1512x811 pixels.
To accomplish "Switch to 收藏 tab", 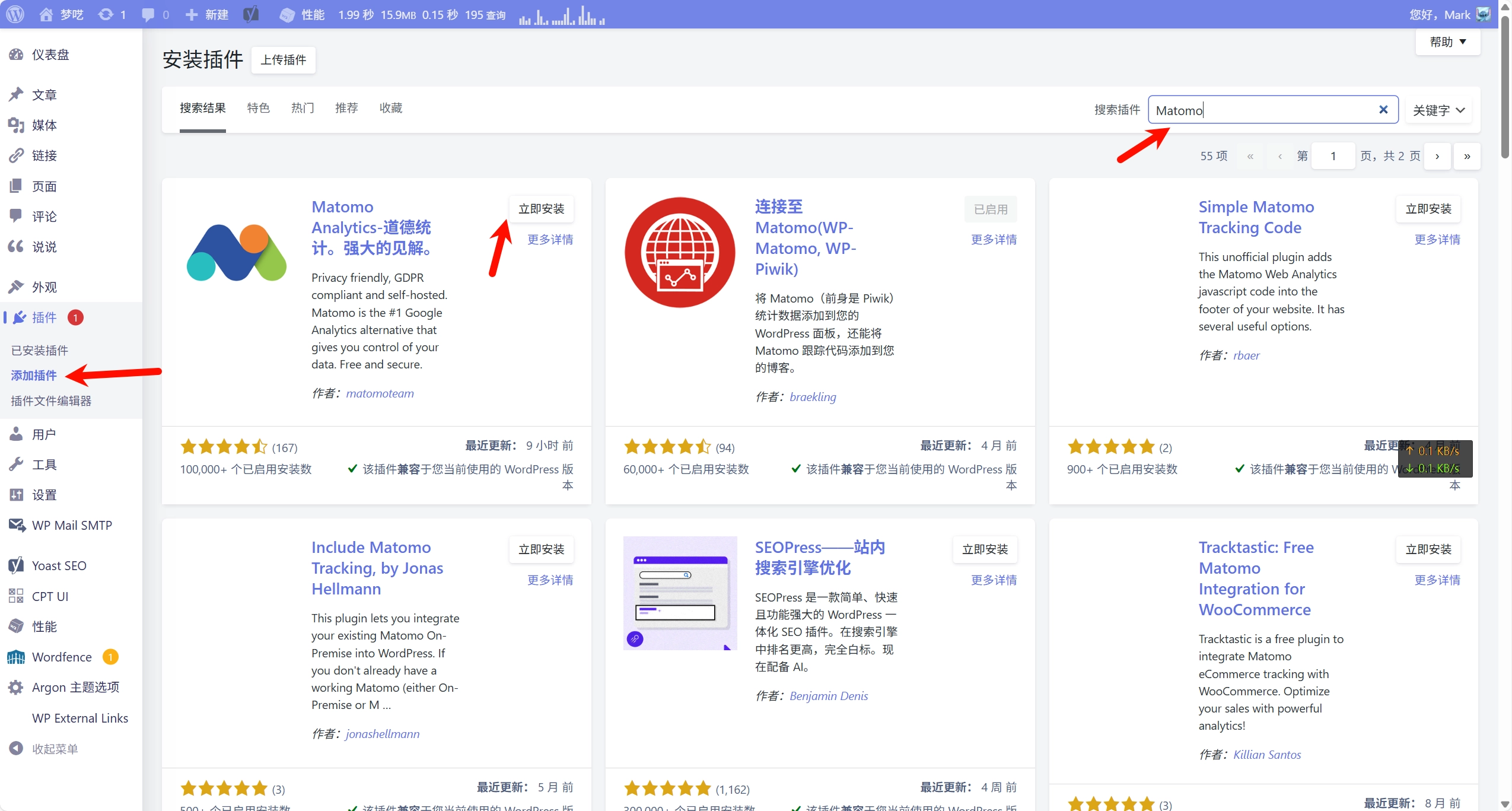I will click(x=391, y=108).
